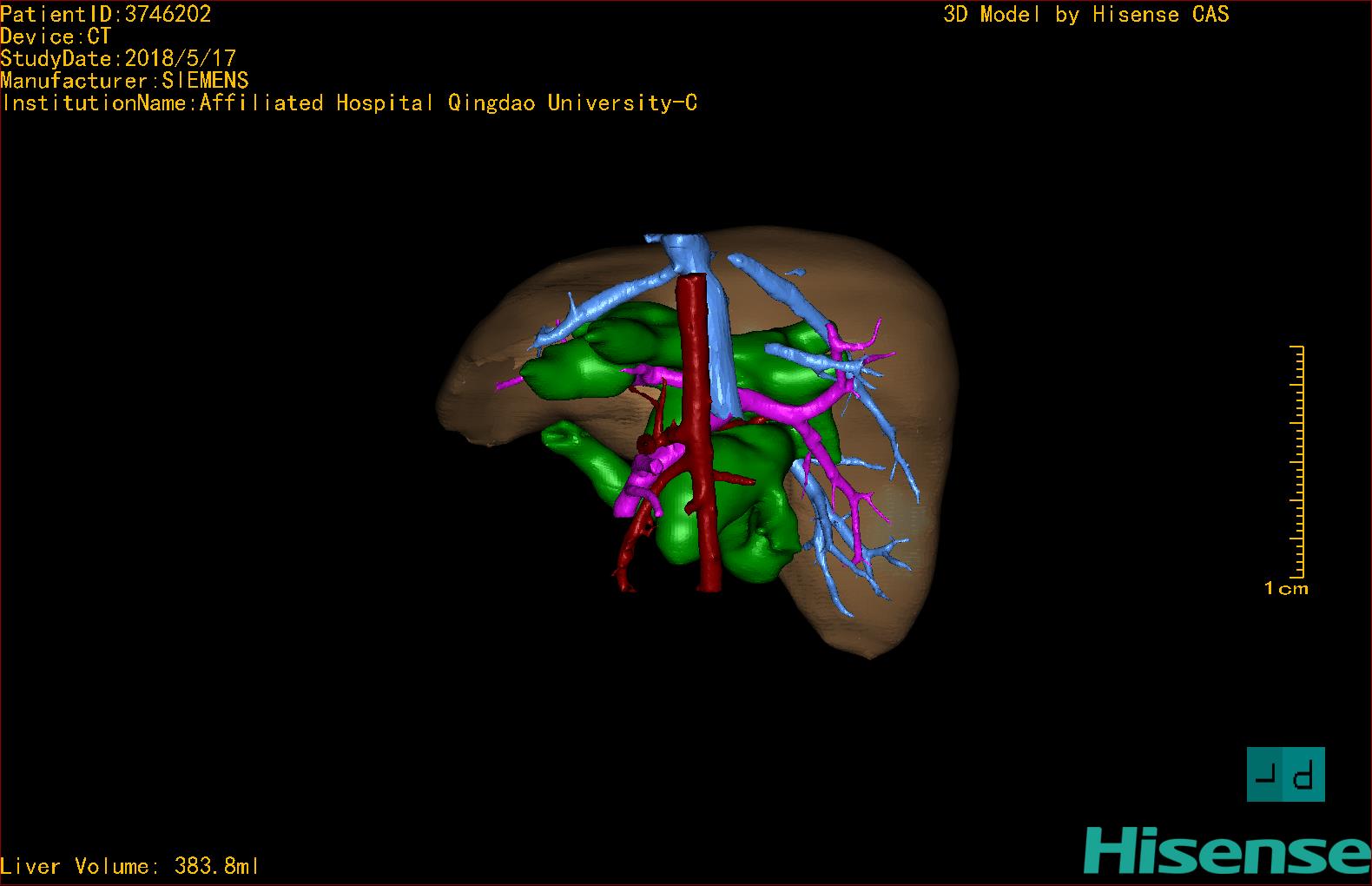Image resolution: width=1372 pixels, height=886 pixels.
Task: Select the Device:CT label
Action: point(56,36)
